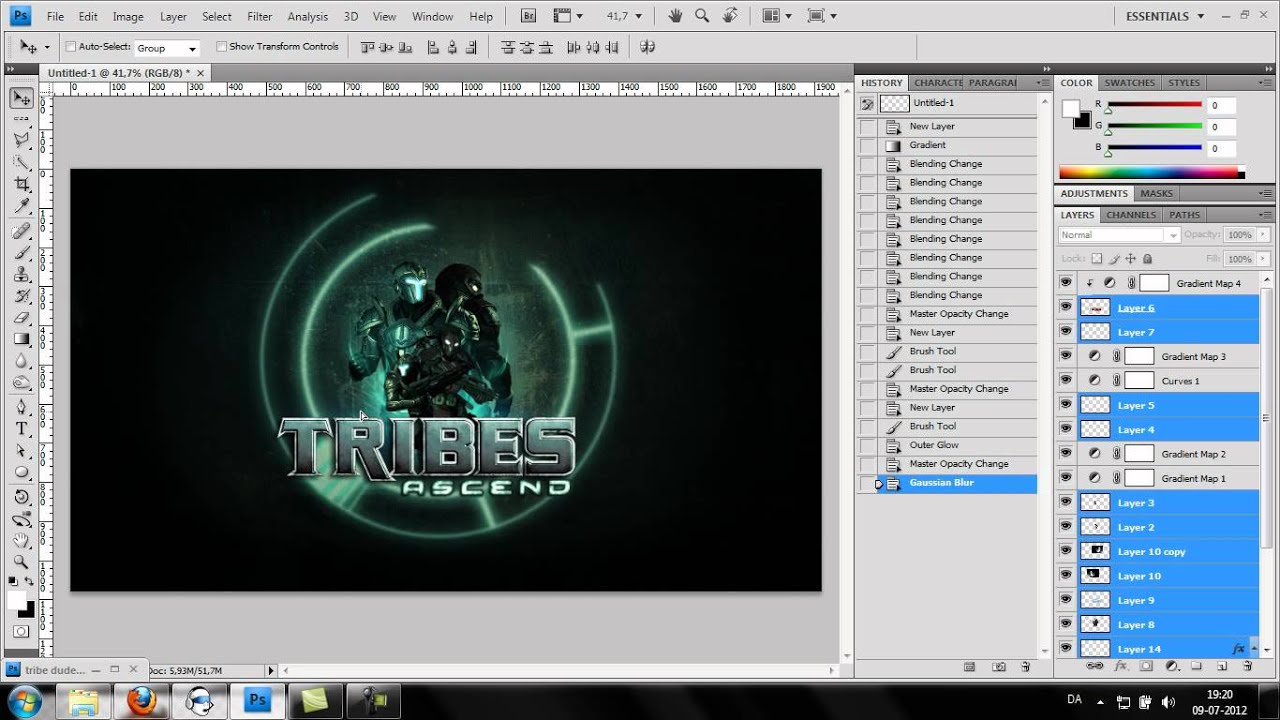Click the layer Opacity 100% field
Image resolution: width=1280 pixels, height=720 pixels.
click(1239, 235)
